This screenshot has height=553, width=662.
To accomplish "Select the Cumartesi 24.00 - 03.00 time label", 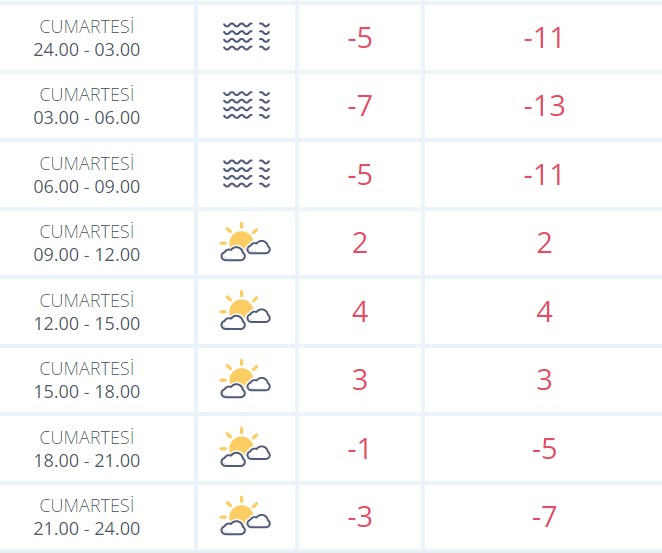I will [87, 38].
